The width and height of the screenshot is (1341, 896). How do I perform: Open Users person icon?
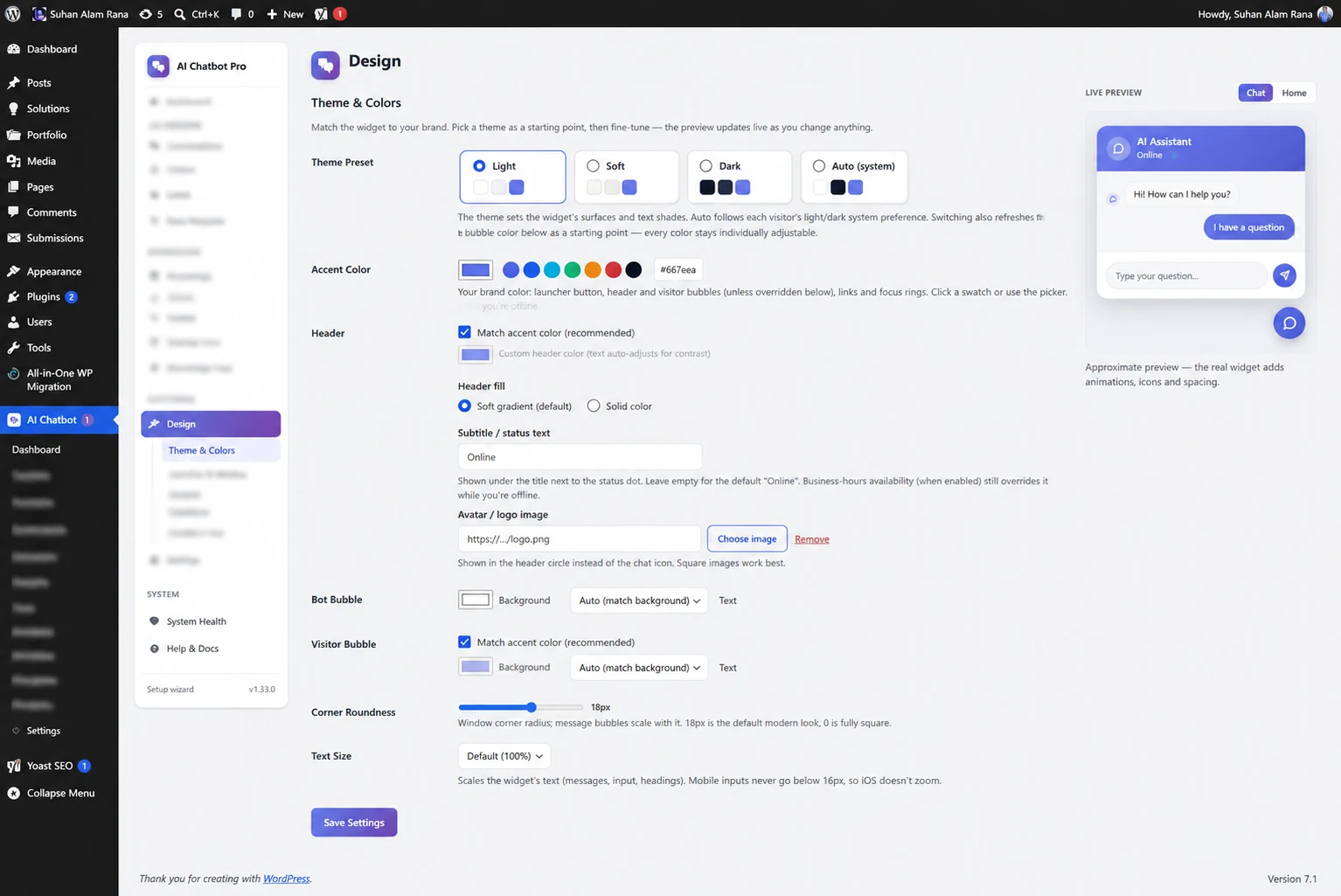pyautogui.click(x=14, y=322)
